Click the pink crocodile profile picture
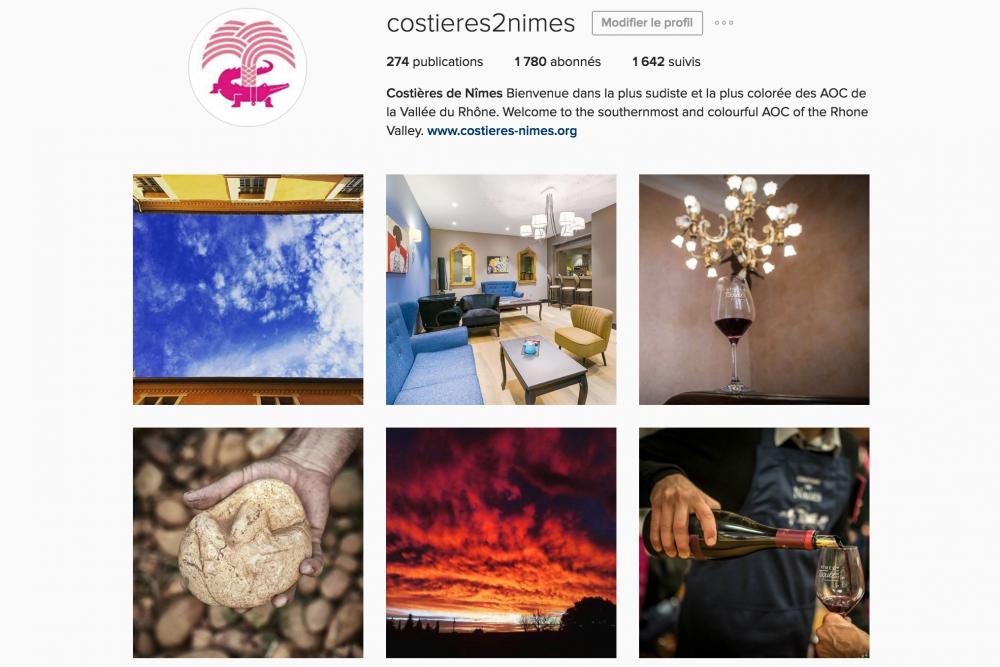This screenshot has width=1000, height=667. click(x=247, y=67)
